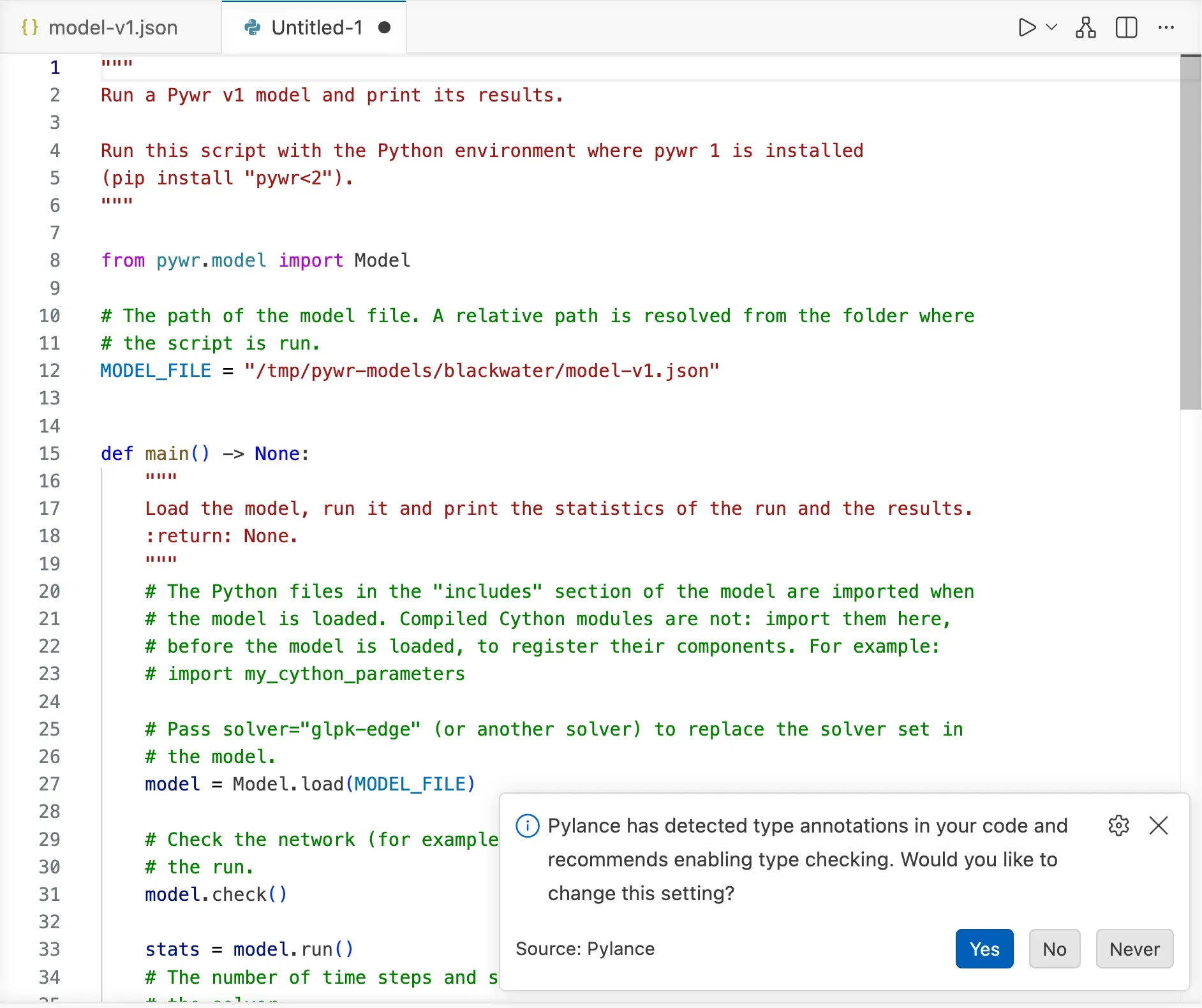Click the JSON braces icon on model-v1.json tab
Viewport: 1202px width, 1008px height.
pos(29,27)
